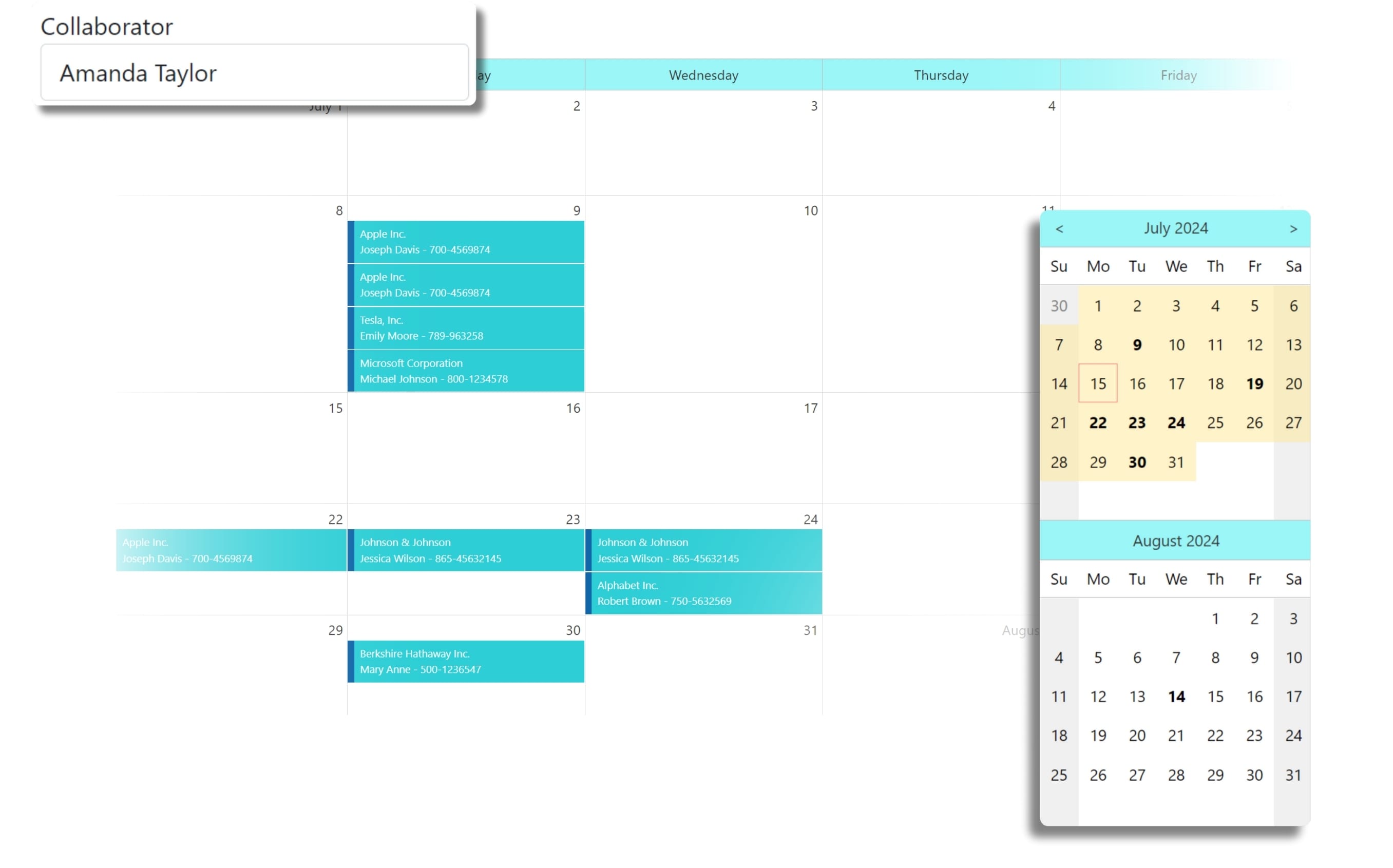Toggle highlight on July 15 date cell
Screen dimensions: 1393x868
(1097, 384)
